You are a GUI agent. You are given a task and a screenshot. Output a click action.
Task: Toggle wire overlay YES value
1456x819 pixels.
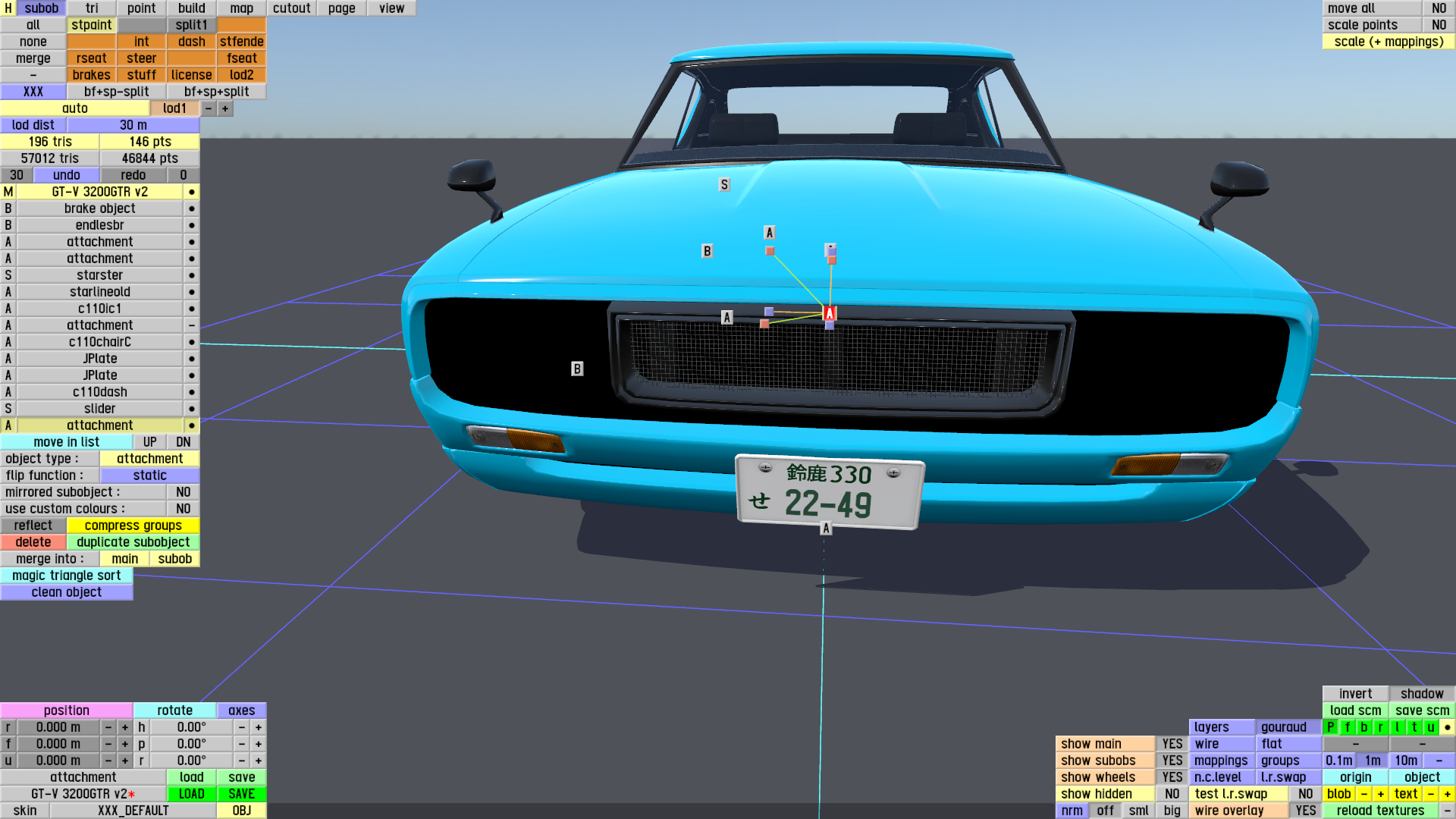(1305, 811)
